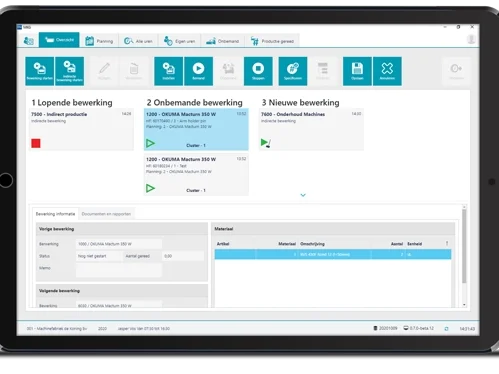Go to the Alle uren tab
Image resolution: width=499 pixels, height=374 pixels.
coord(138,41)
